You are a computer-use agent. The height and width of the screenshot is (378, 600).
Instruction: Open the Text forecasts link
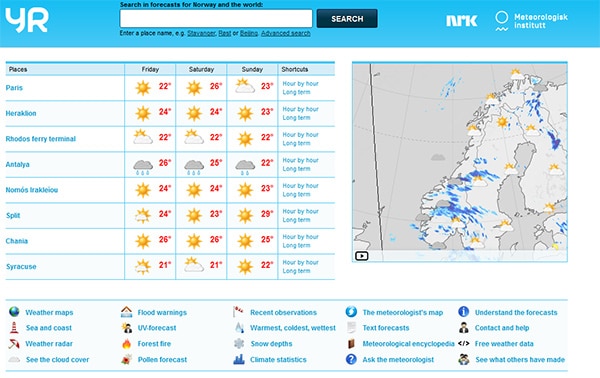click(386, 328)
